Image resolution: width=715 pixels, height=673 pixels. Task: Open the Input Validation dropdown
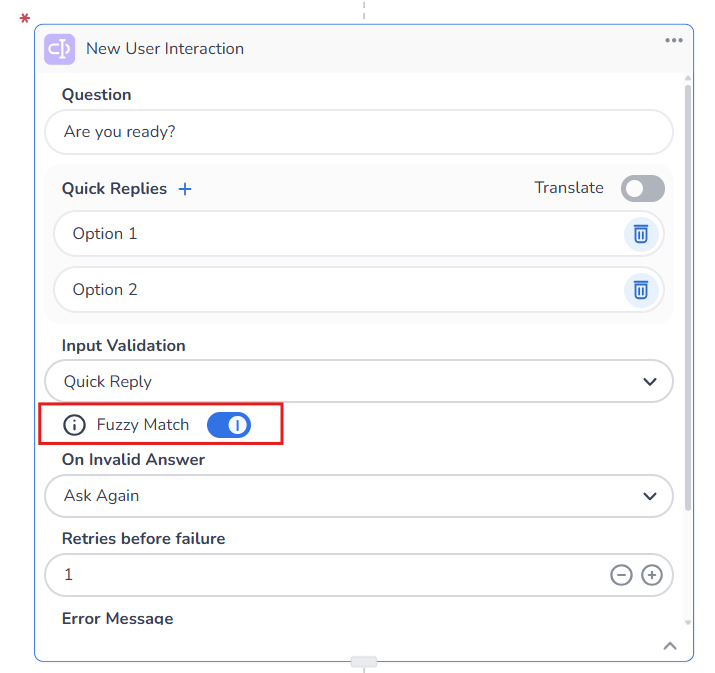[359, 381]
